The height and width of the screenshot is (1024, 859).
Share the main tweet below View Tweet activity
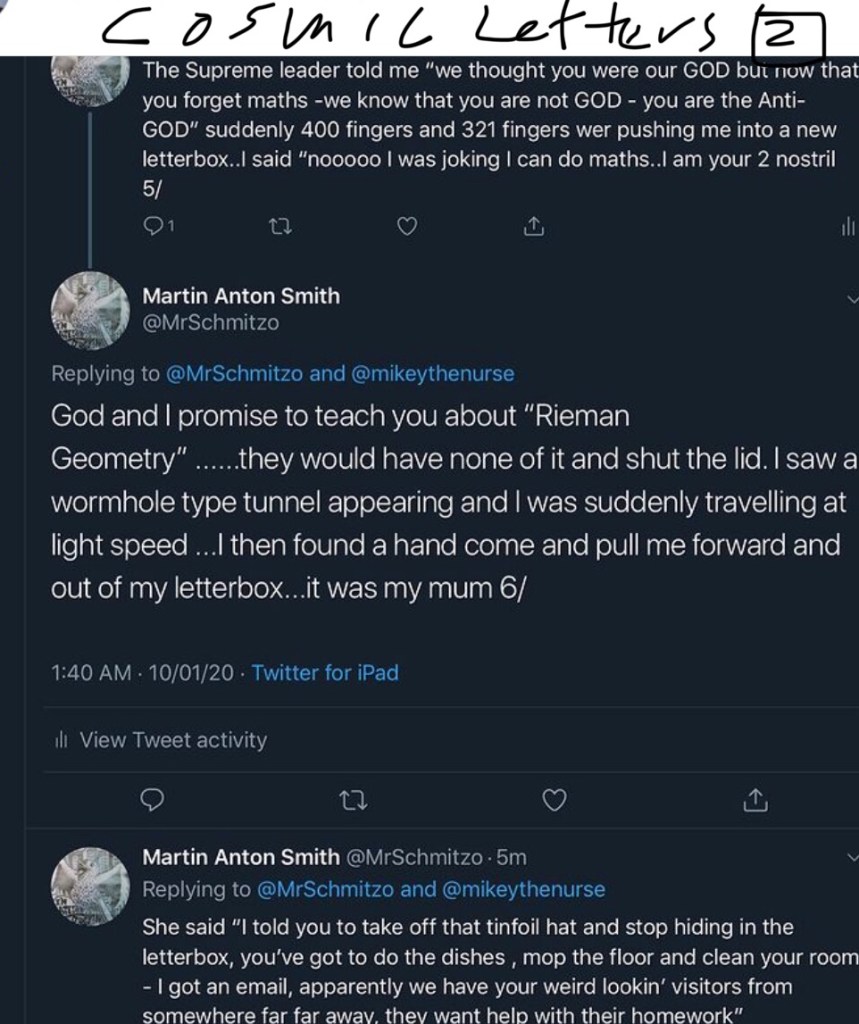point(756,799)
